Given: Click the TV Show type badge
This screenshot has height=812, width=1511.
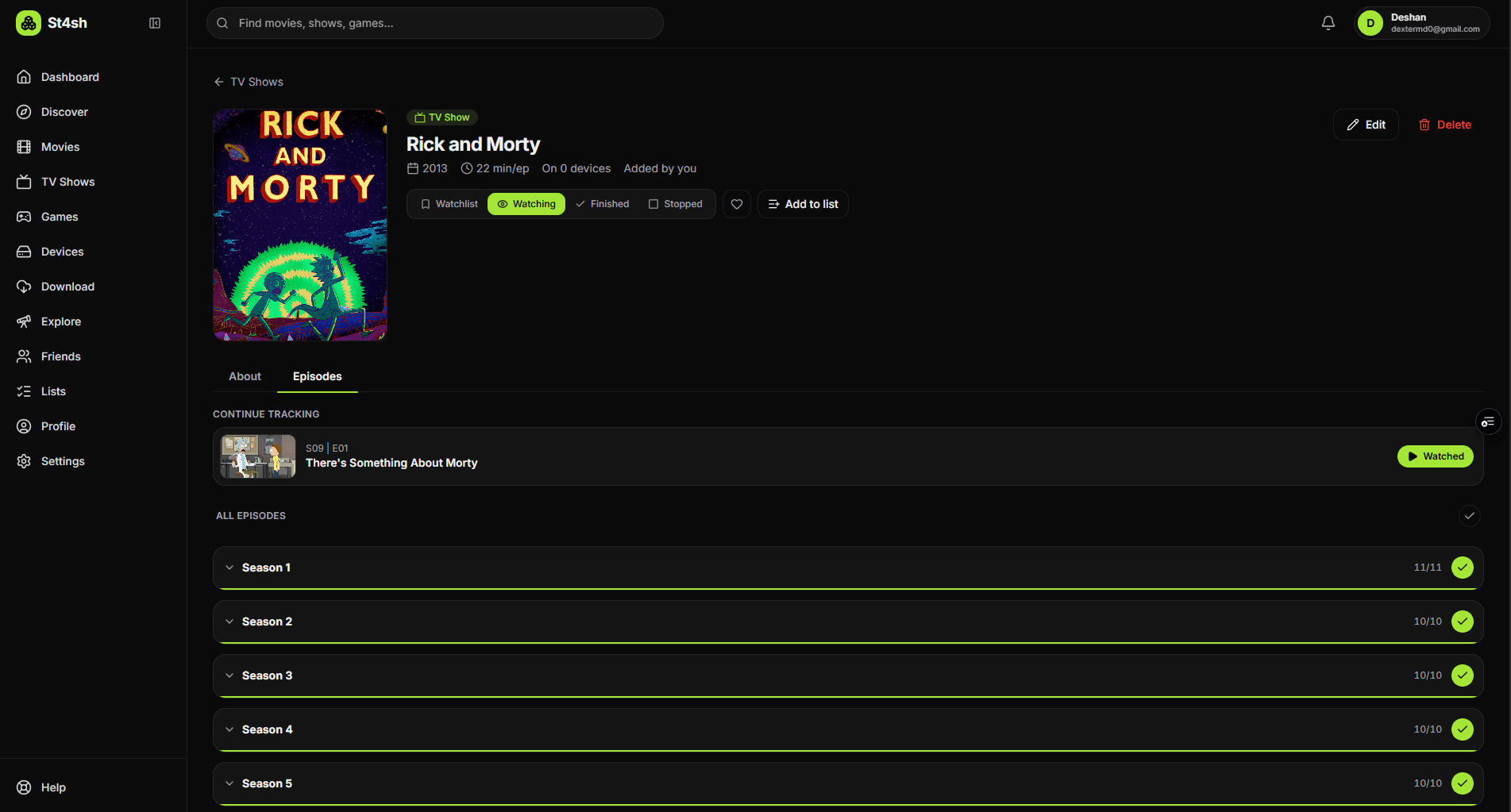Looking at the screenshot, I should (442, 117).
